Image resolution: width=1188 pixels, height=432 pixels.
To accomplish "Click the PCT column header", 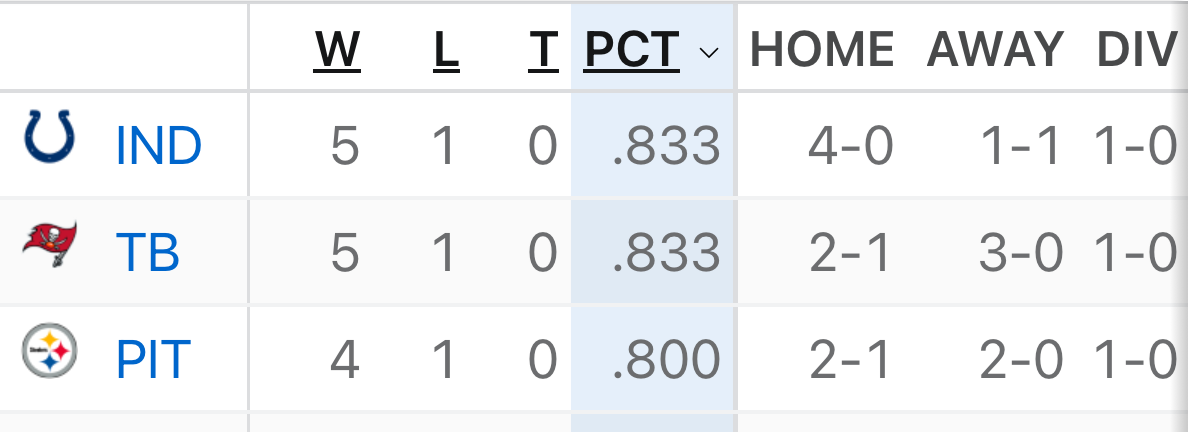I will 632,51.
